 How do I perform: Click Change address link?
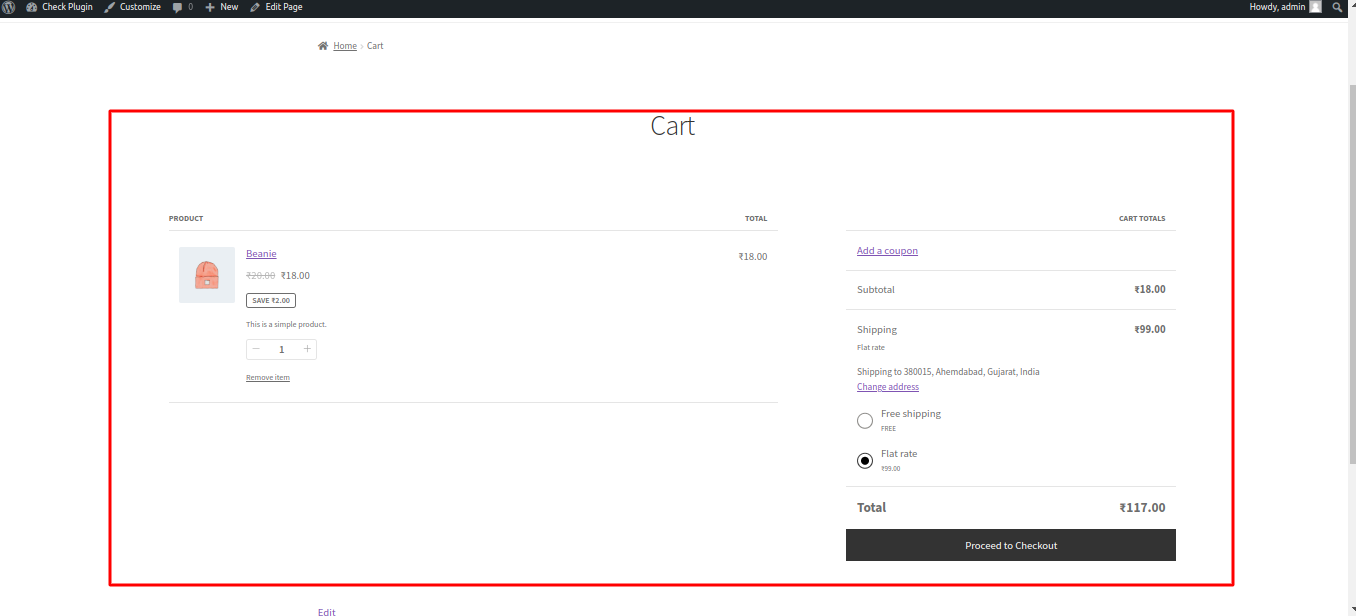pos(888,387)
